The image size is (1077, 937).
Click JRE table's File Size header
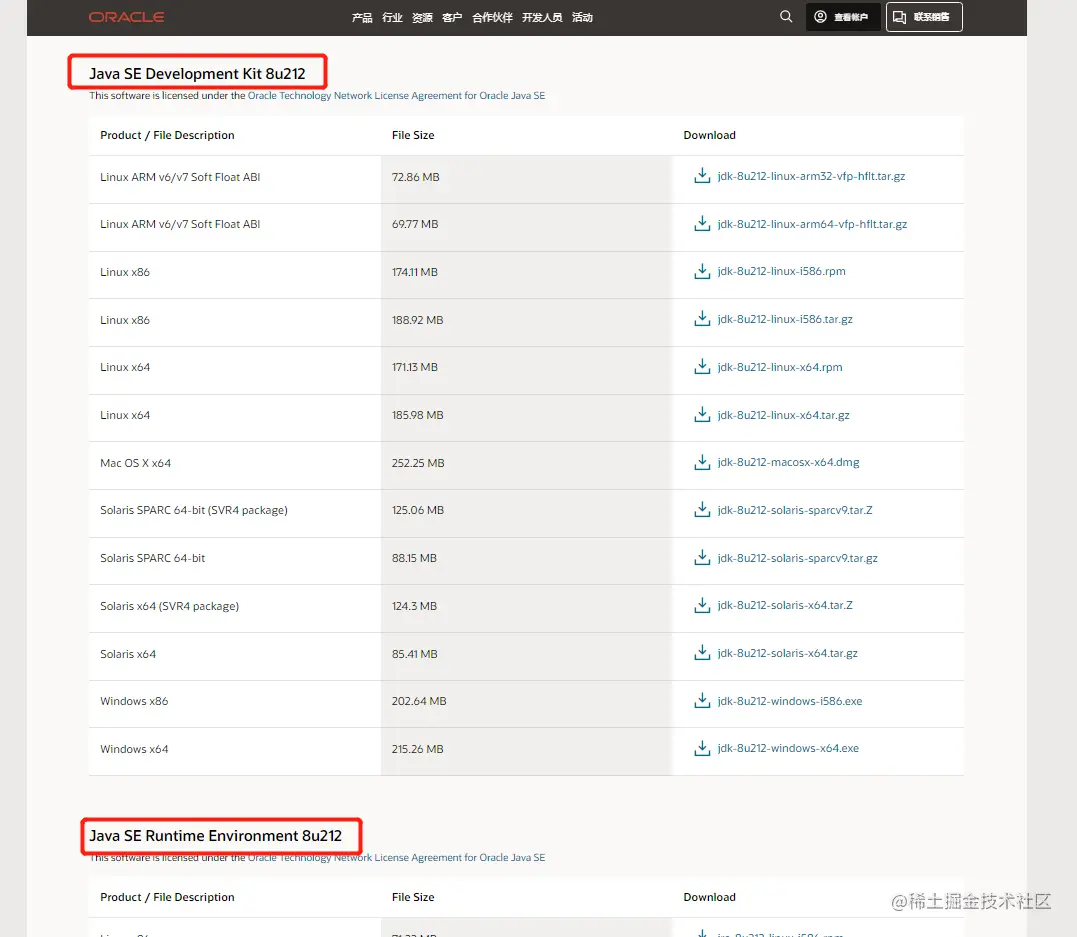click(x=413, y=897)
